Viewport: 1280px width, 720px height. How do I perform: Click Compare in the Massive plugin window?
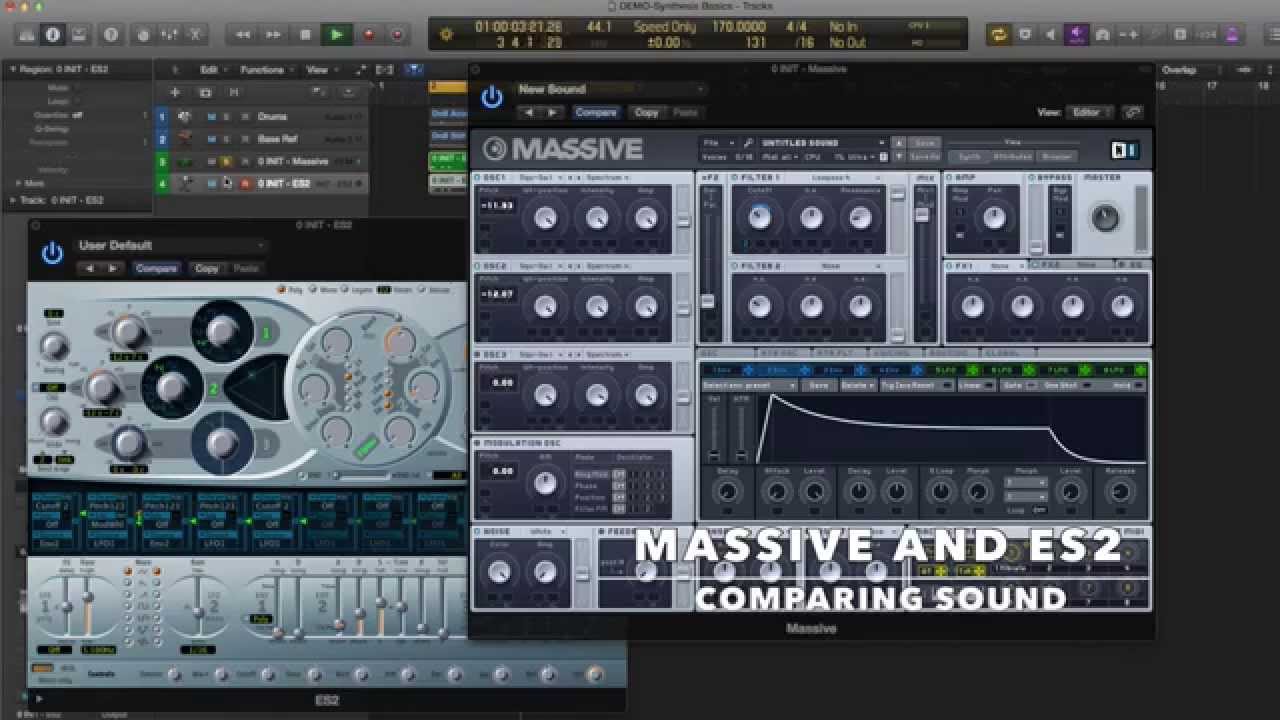(596, 112)
